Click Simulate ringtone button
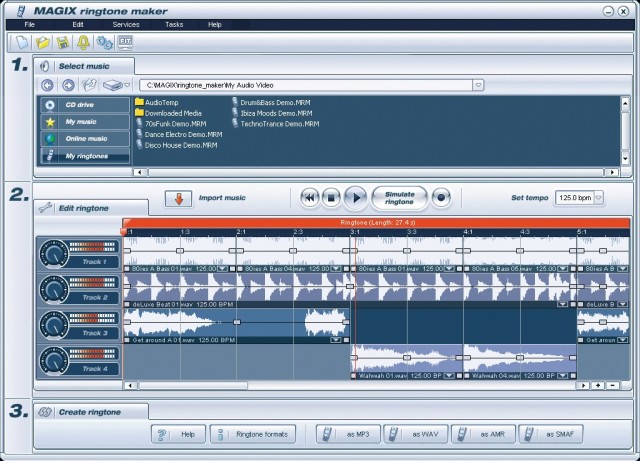The width and height of the screenshot is (640, 461). [x=399, y=198]
